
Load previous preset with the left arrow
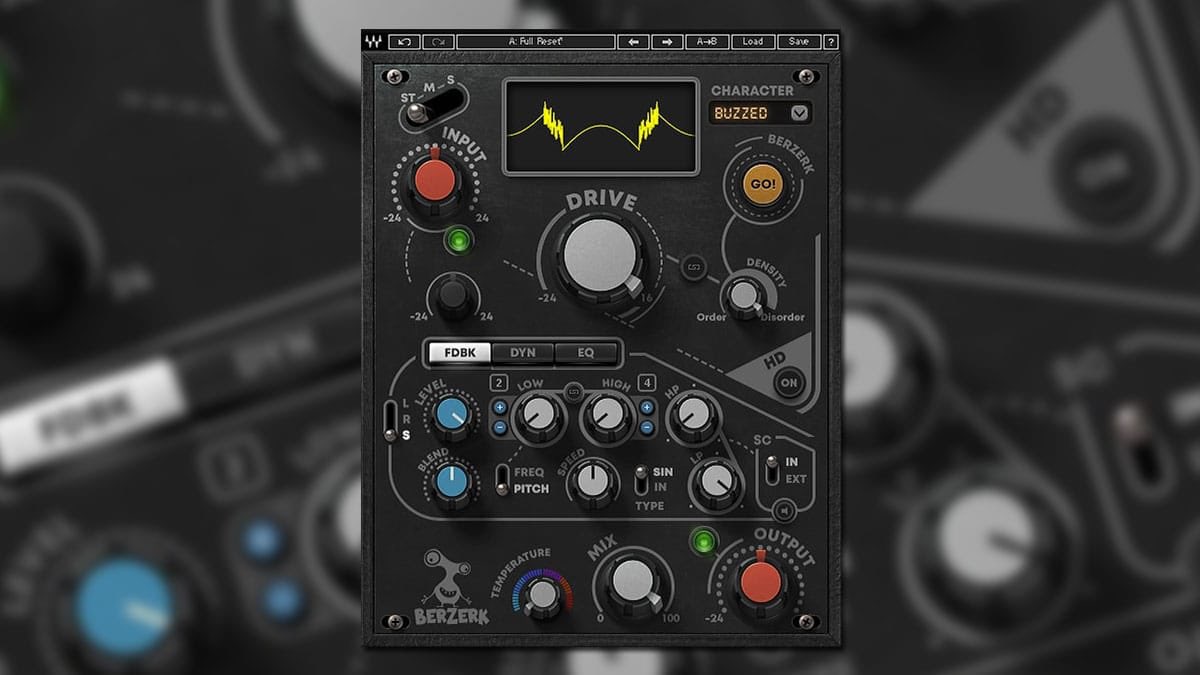click(633, 42)
